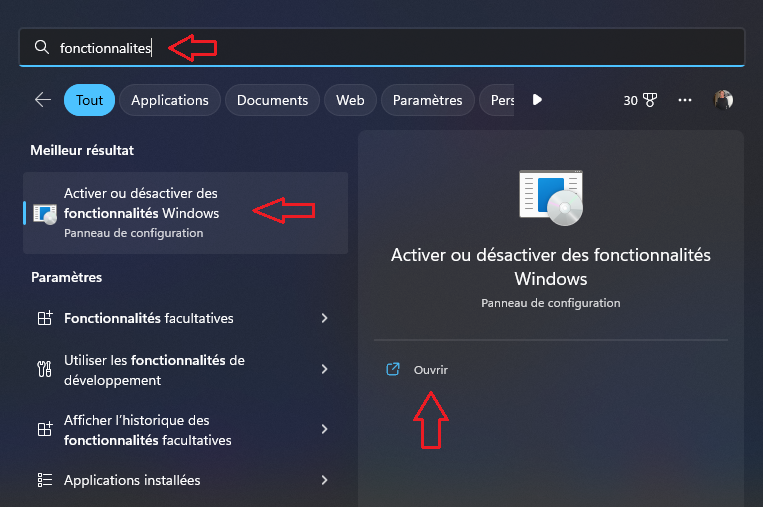Expand the Fonctionnalités facultatives chevron
The height and width of the screenshot is (507, 763).
click(325, 318)
